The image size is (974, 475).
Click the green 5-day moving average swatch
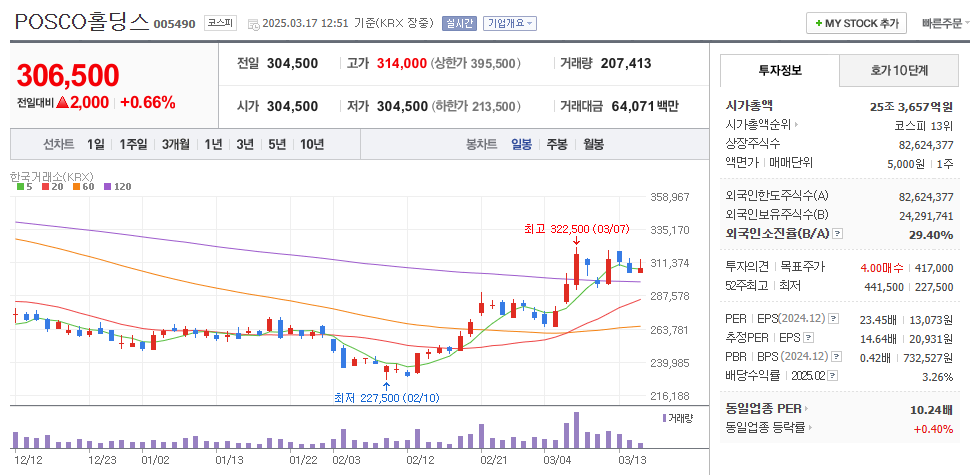pos(20,186)
